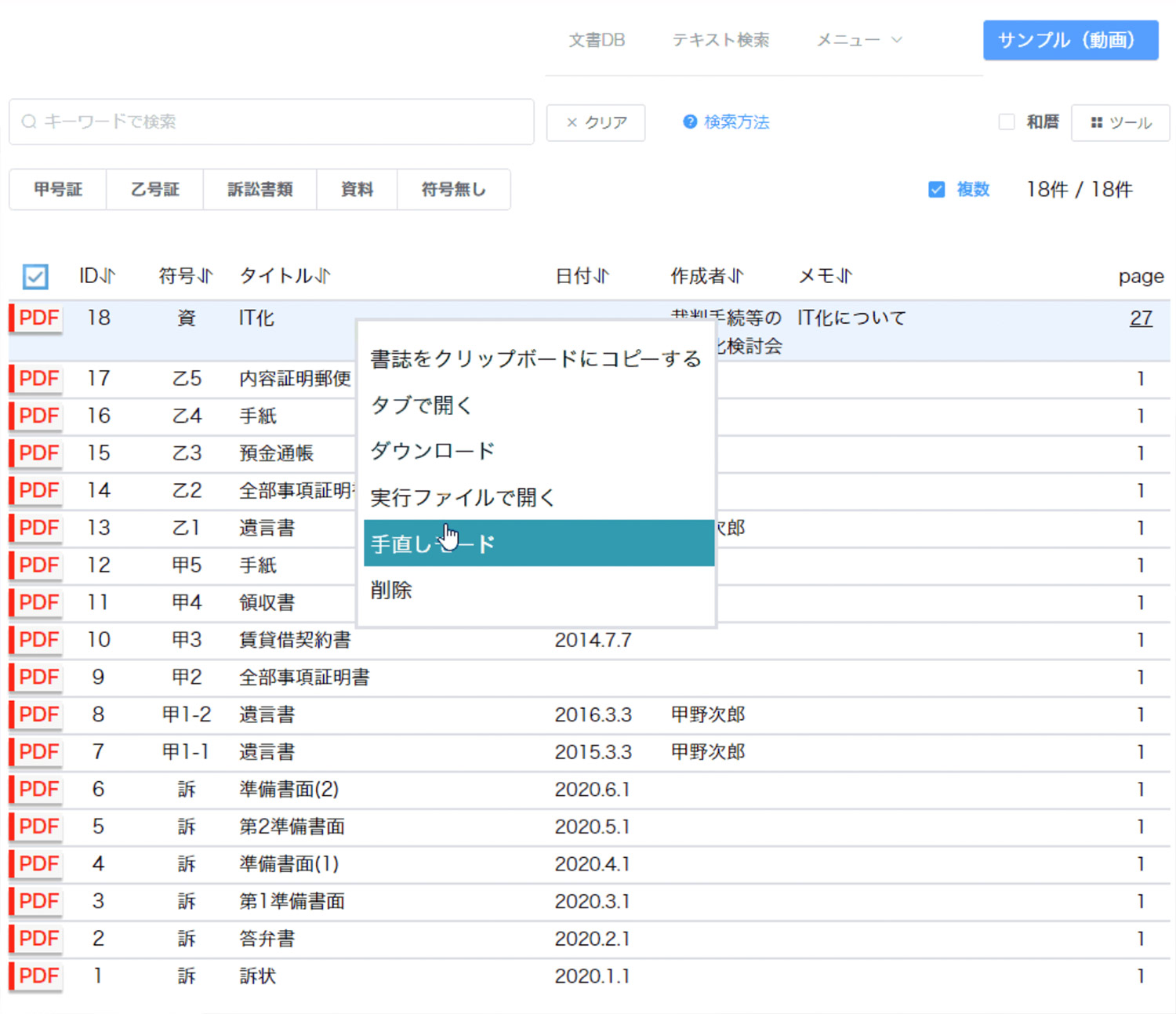Select 書誌をクリップボードにコピーする from context menu
Image resolution: width=1176 pixels, height=1014 pixels.
pos(539,359)
